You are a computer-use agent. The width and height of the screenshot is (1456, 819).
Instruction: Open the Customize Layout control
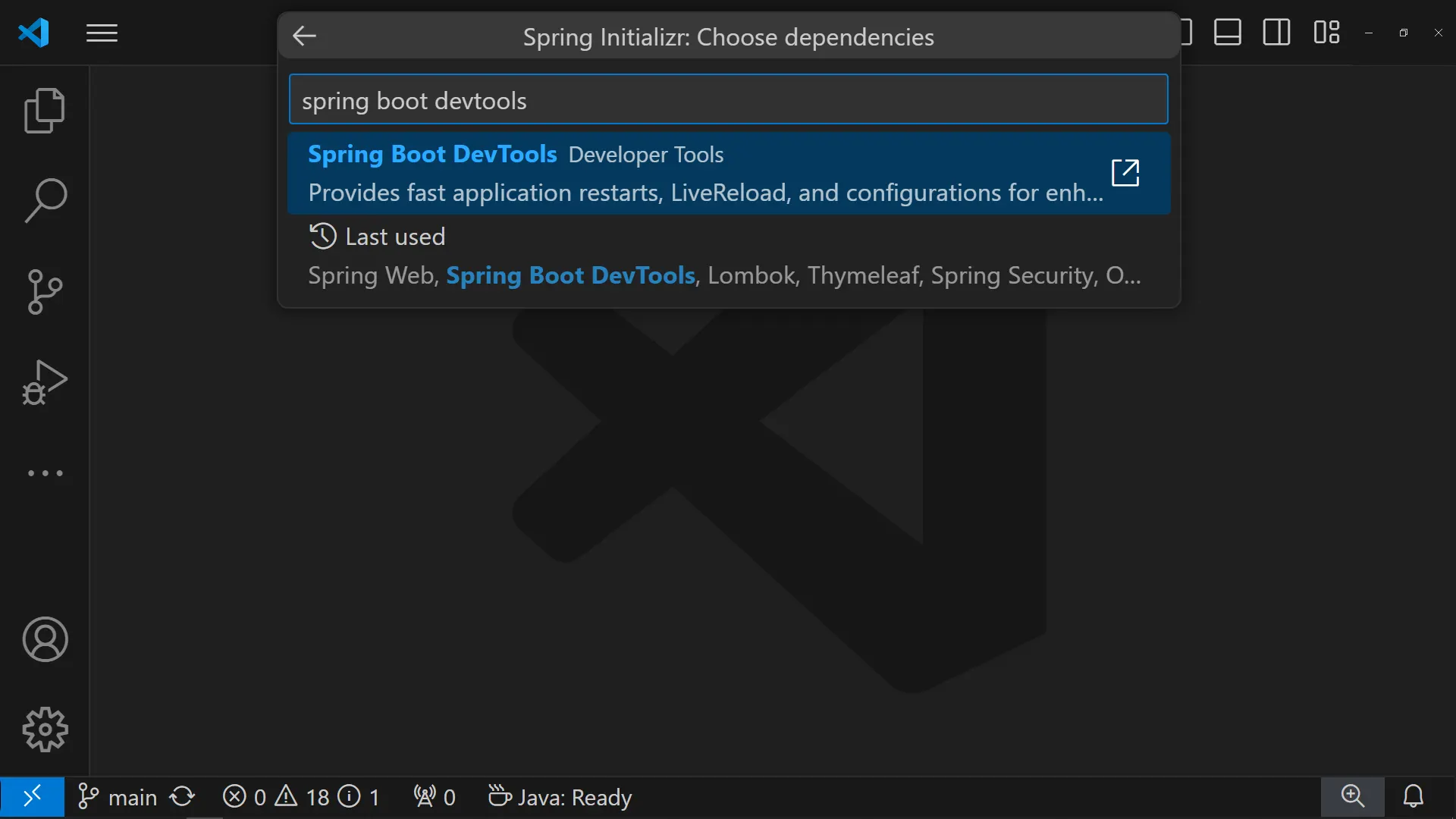tap(1326, 33)
